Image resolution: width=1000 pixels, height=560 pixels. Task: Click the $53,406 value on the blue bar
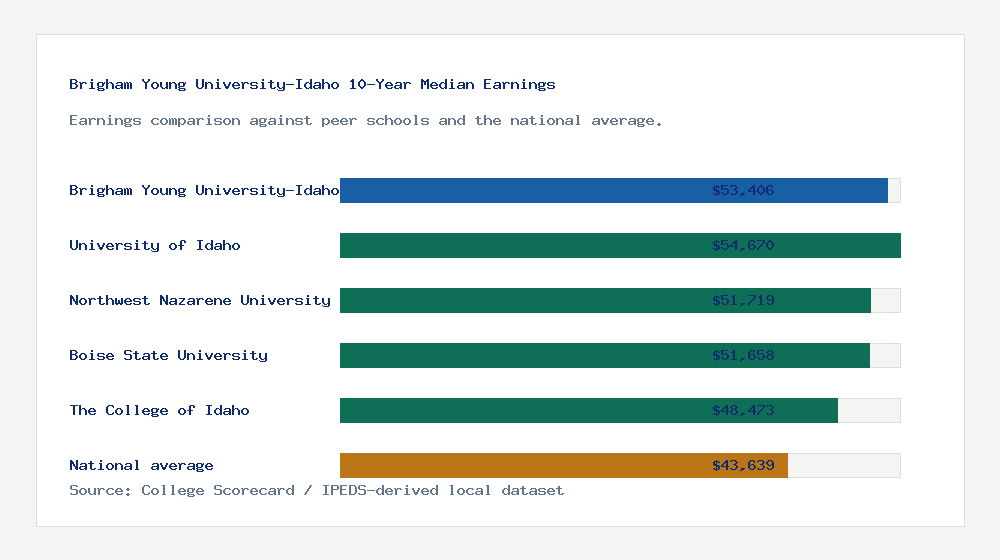(743, 190)
